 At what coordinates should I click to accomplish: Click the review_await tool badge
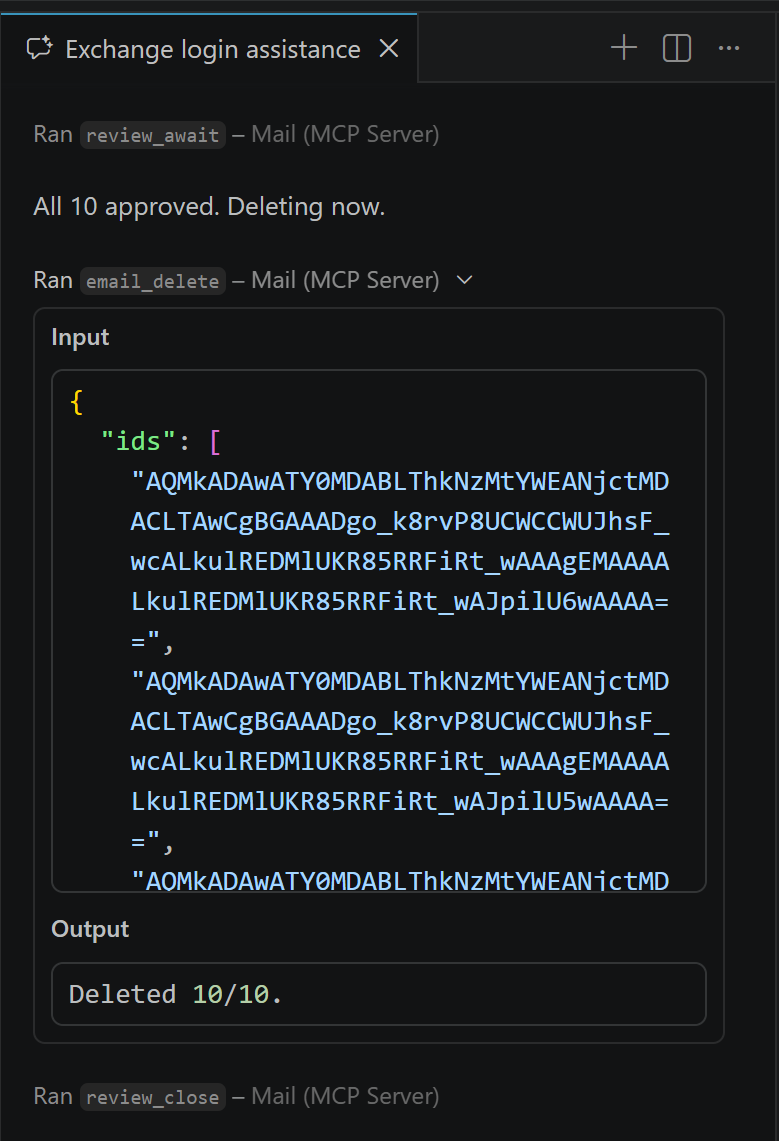152,135
